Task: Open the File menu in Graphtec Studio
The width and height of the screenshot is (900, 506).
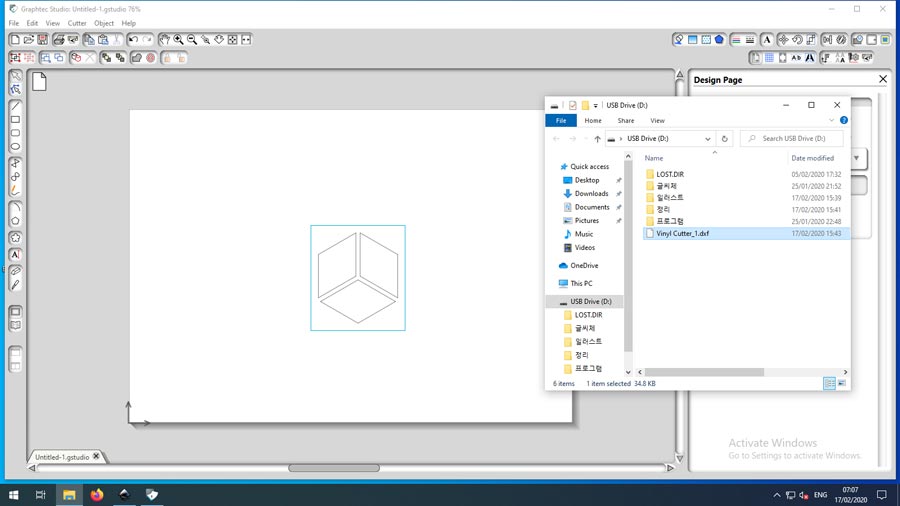Action: [x=14, y=24]
